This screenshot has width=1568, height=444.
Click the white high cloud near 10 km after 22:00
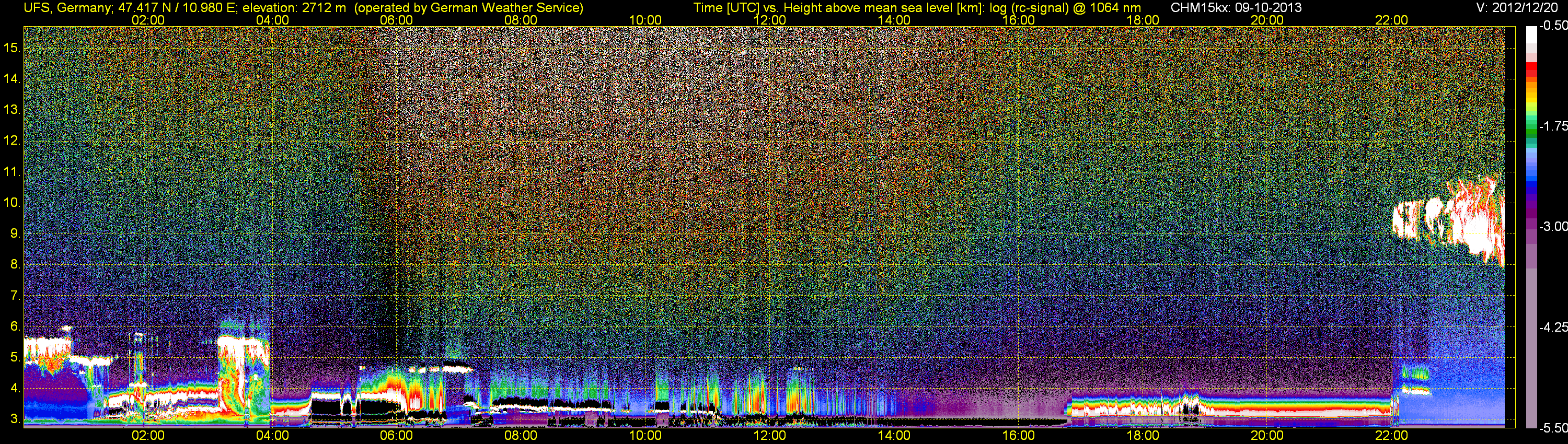(x=1449, y=222)
